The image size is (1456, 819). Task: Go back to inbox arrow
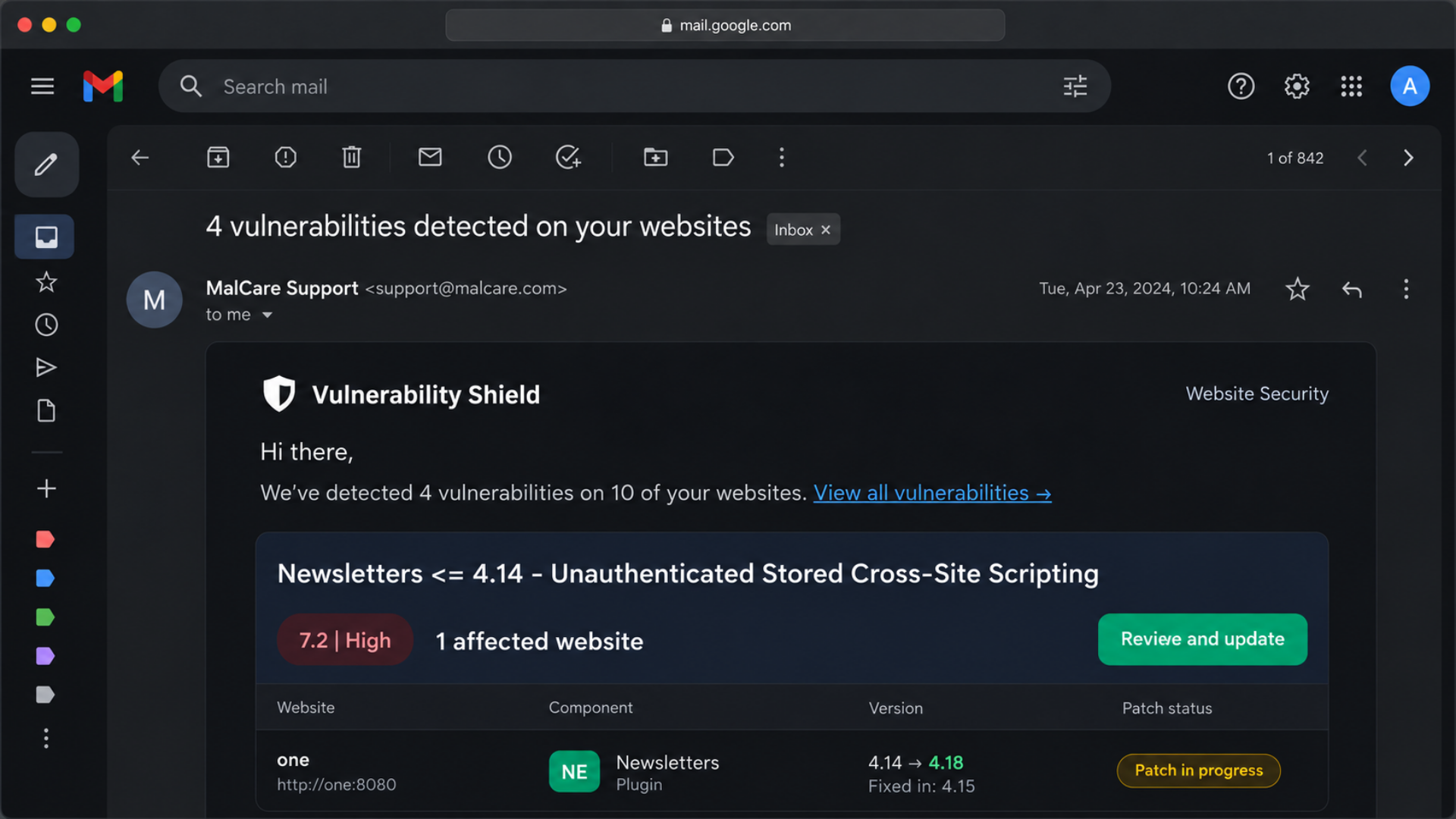[x=140, y=158]
